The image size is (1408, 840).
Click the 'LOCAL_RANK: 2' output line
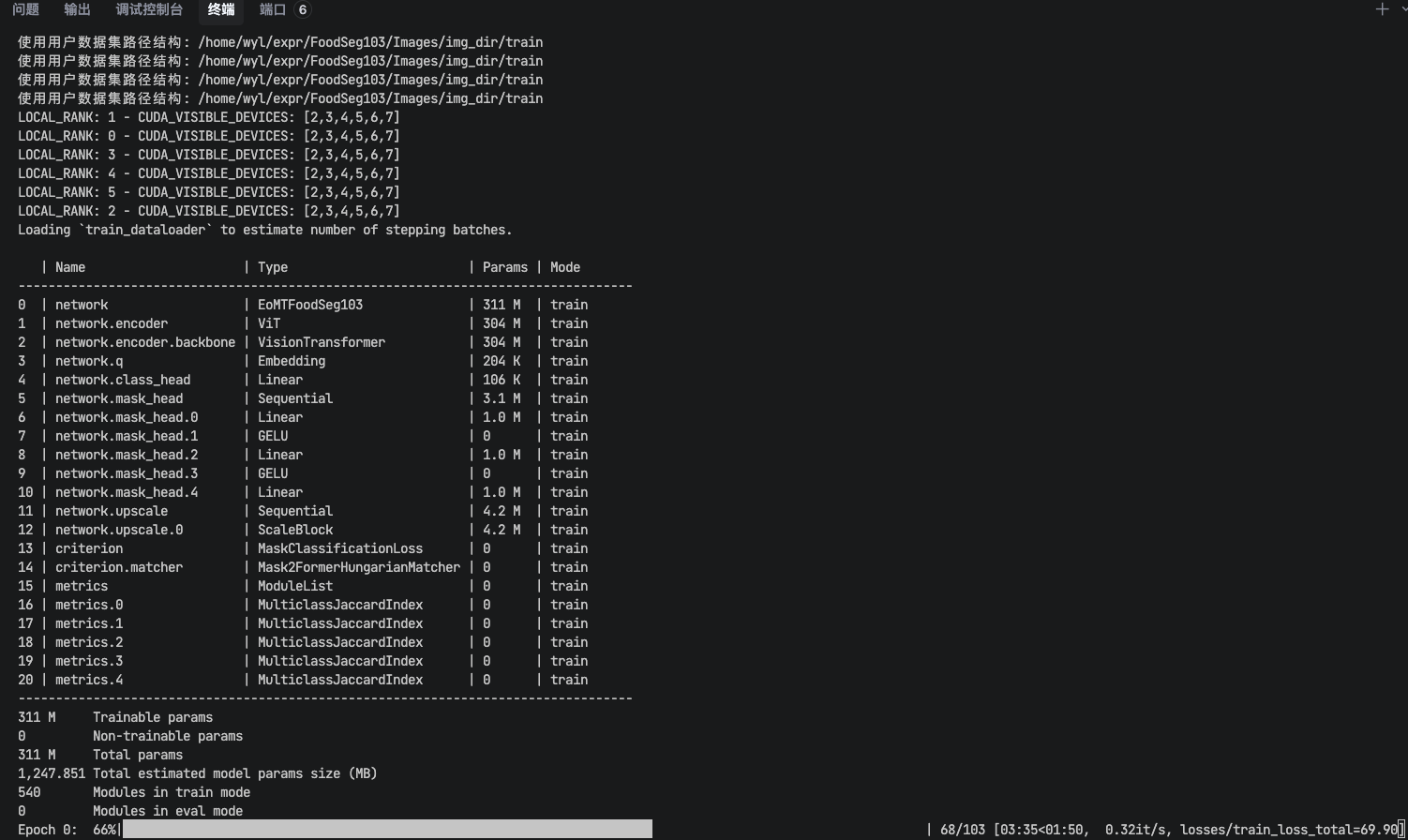point(209,211)
